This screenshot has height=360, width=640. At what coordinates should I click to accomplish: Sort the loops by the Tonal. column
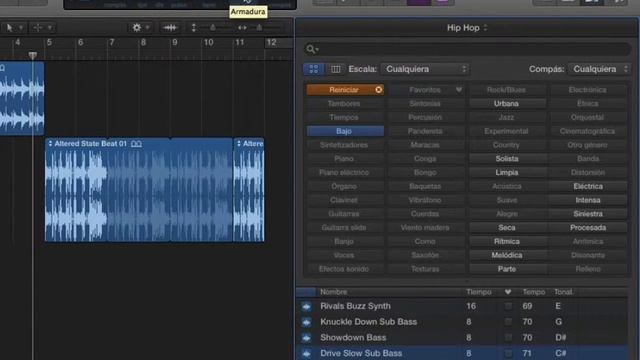pyautogui.click(x=563, y=292)
